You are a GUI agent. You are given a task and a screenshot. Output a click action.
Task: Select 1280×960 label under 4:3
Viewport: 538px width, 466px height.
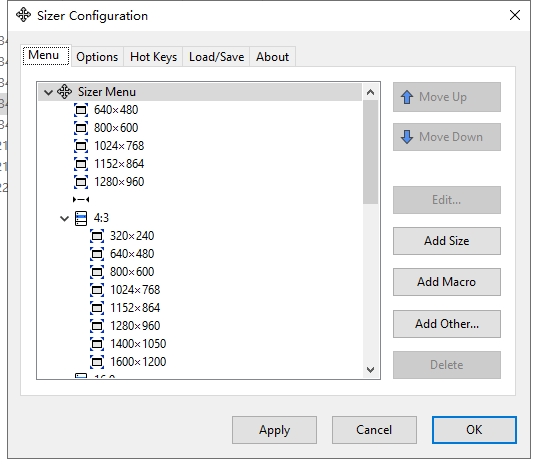pyautogui.click(x=135, y=326)
